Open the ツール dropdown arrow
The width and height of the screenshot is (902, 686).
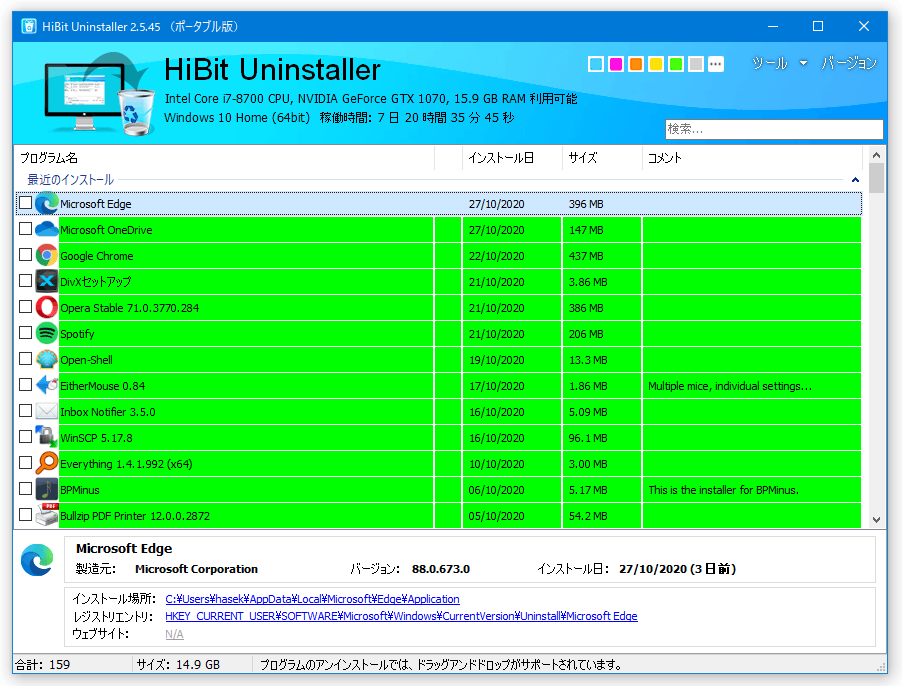tap(803, 63)
